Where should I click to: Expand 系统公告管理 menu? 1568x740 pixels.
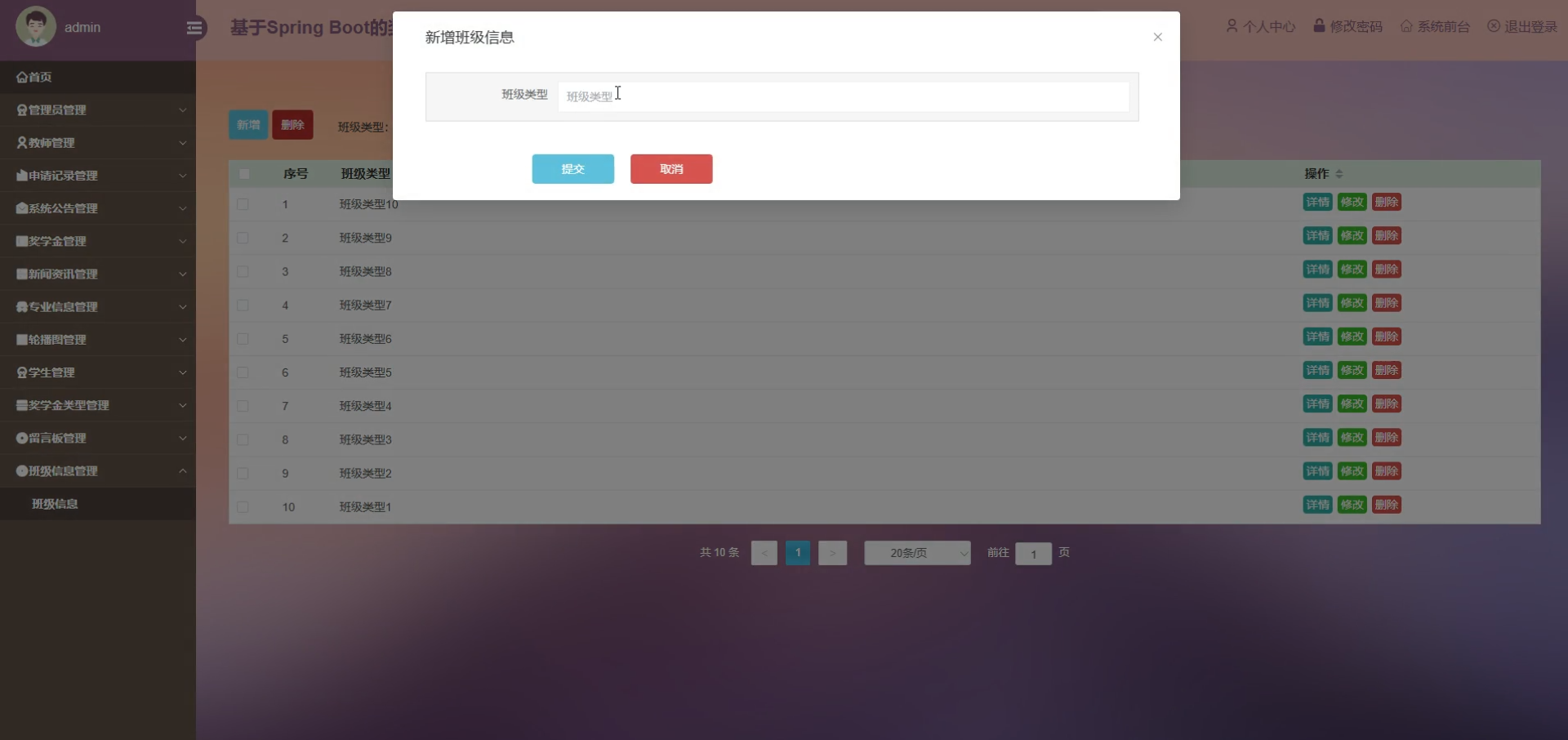[x=98, y=208]
